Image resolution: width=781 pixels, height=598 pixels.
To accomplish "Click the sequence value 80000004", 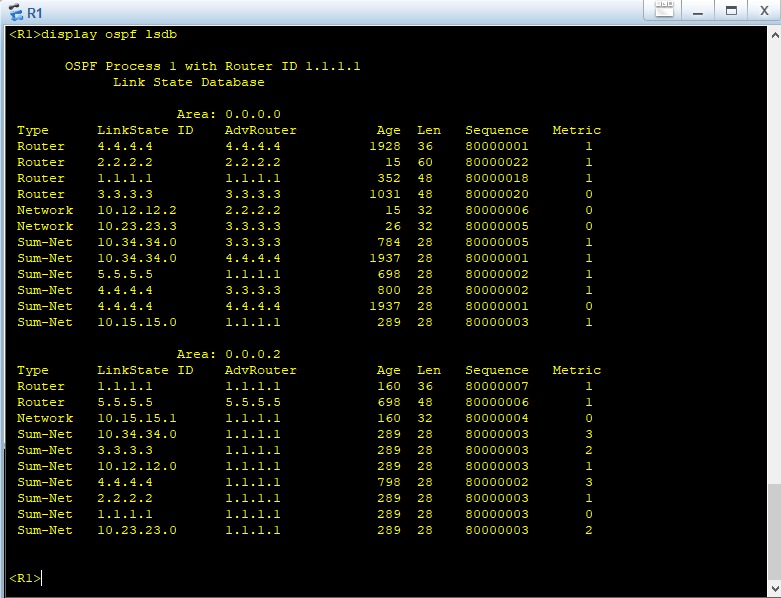I will (497, 418).
